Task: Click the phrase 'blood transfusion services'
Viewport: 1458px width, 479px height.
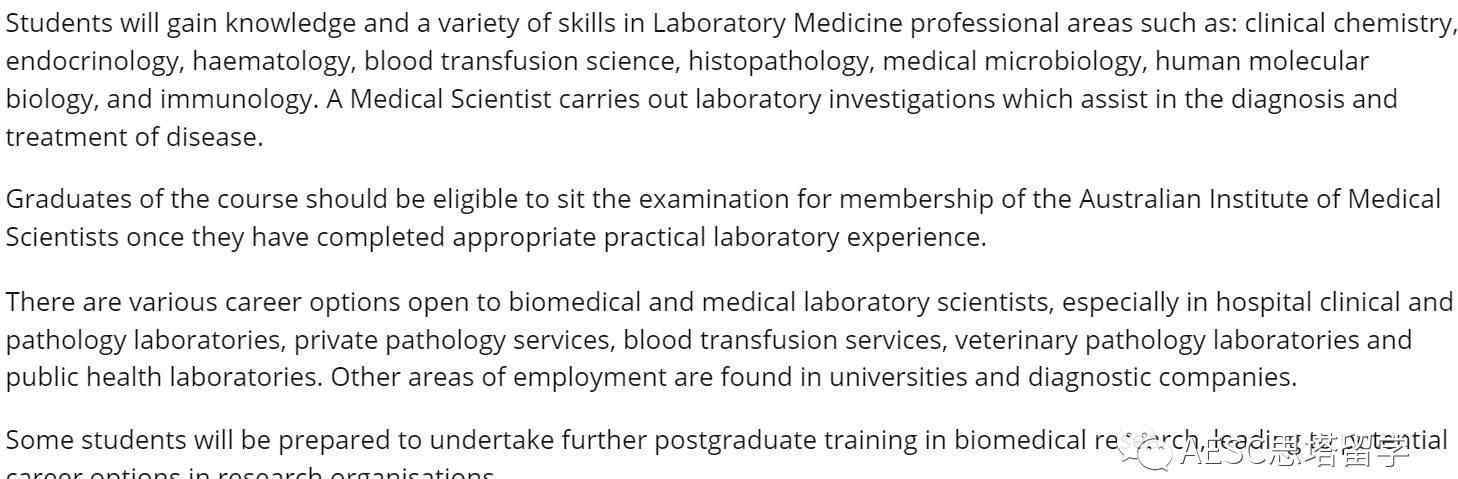Action: pos(783,340)
